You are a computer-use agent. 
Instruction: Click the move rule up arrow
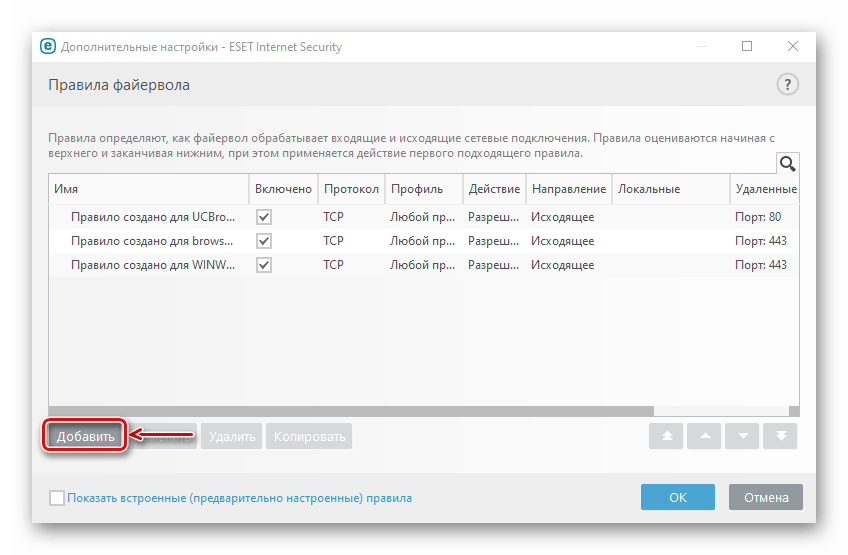point(704,436)
